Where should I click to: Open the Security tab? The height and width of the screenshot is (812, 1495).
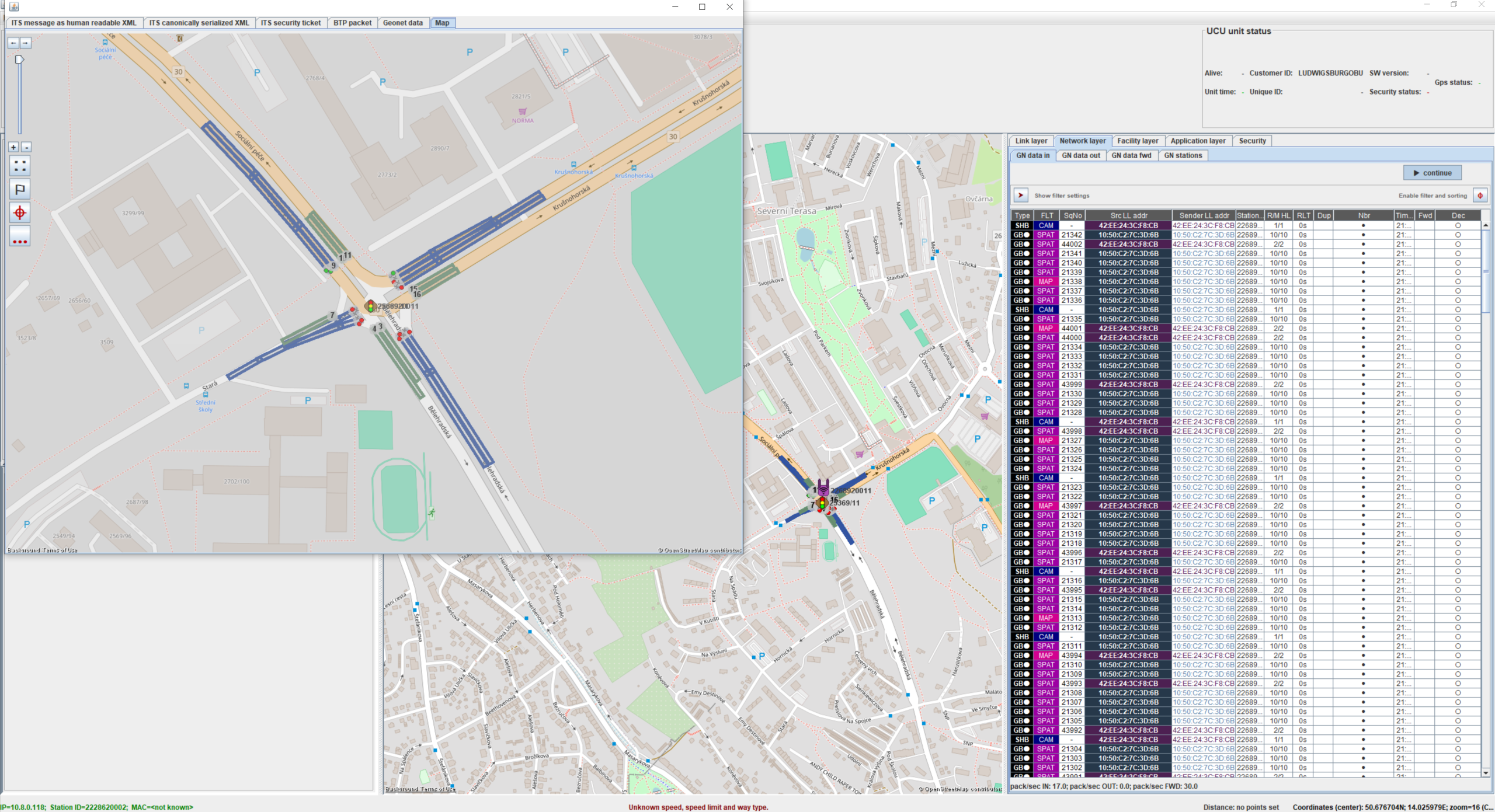(1253, 141)
